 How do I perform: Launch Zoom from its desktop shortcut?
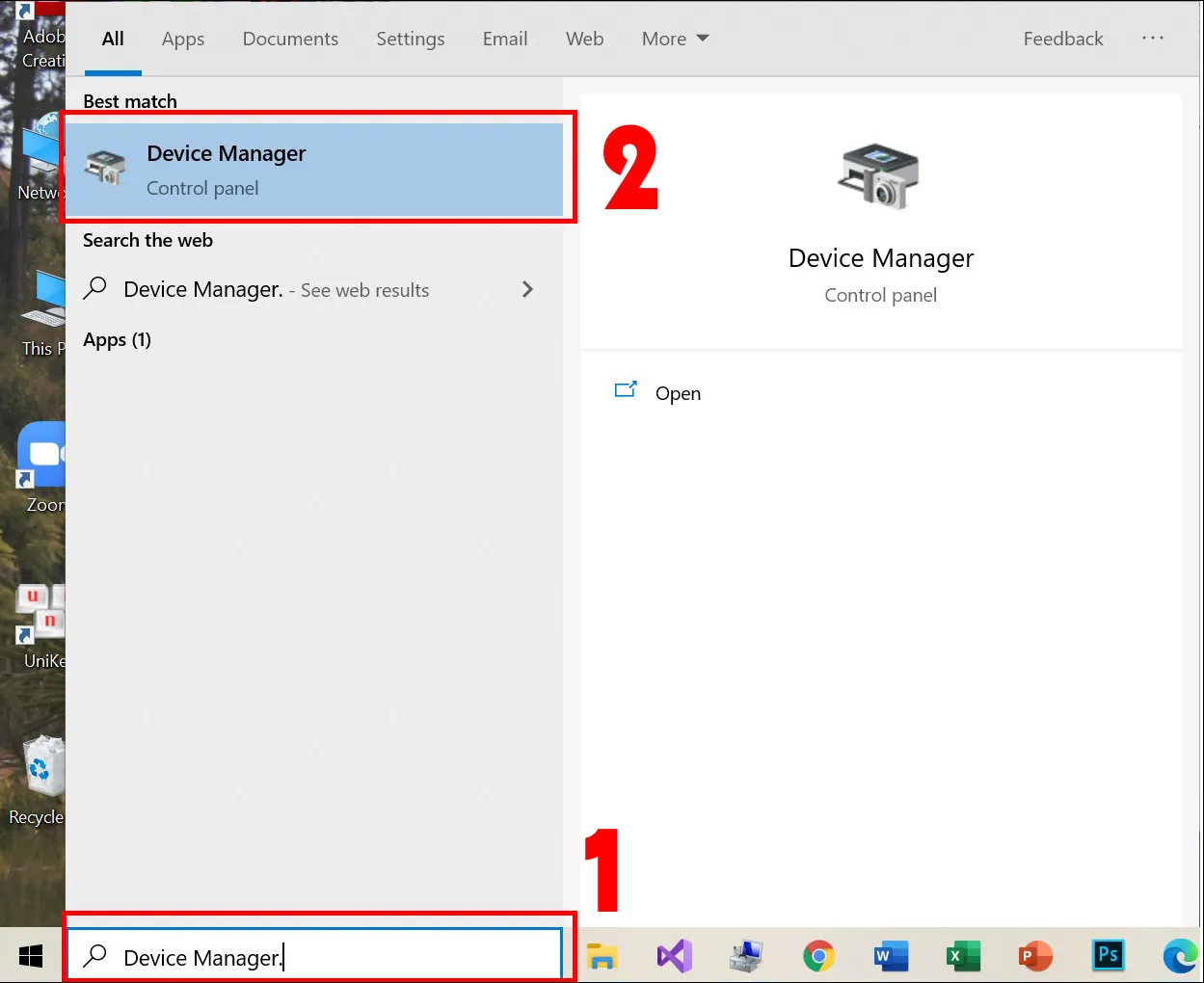coord(39,453)
